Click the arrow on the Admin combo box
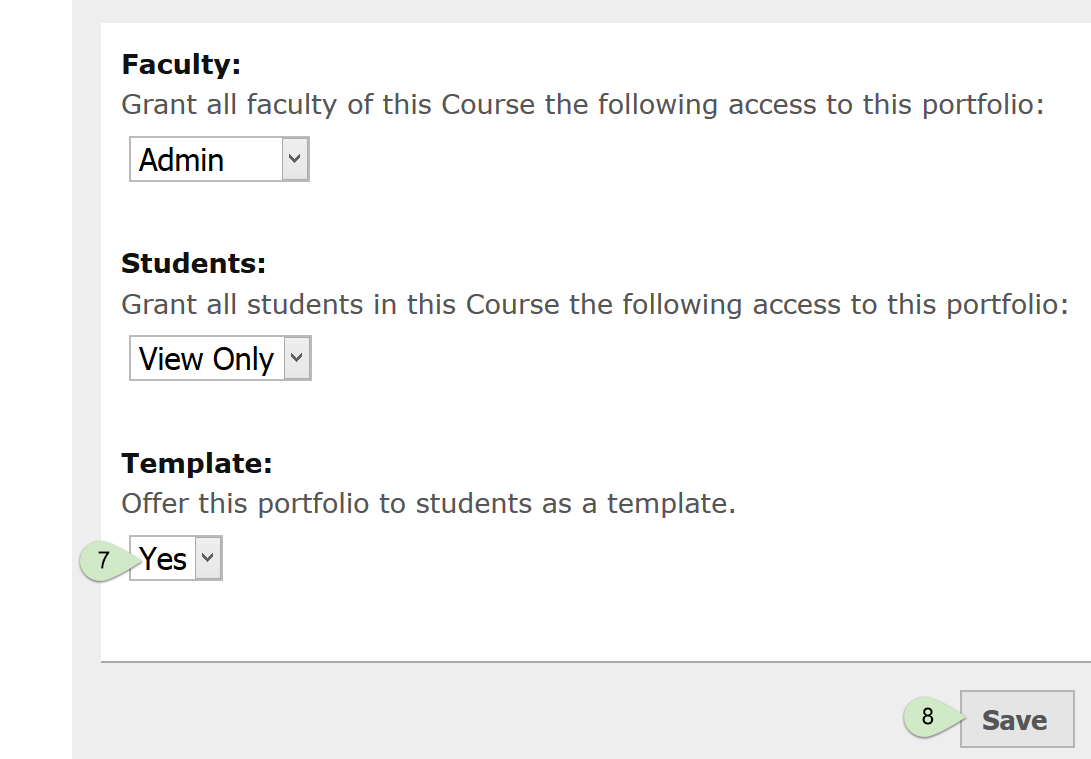This screenshot has width=1091, height=759. point(295,159)
